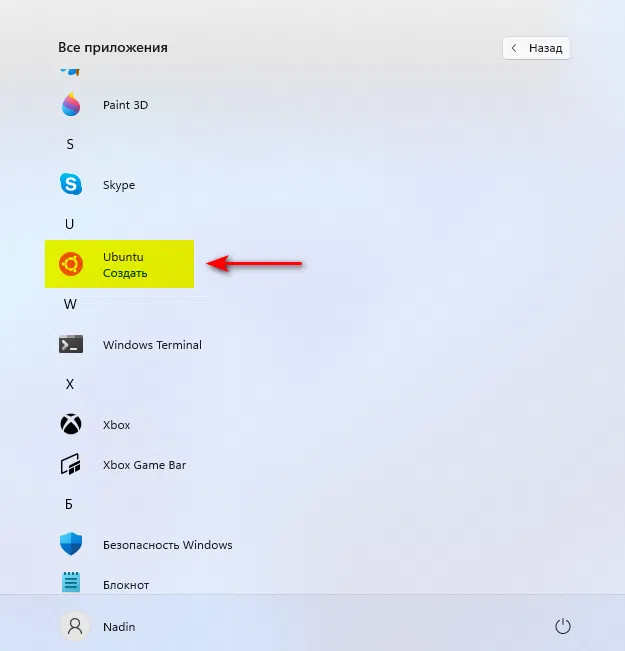Click the orange Ubuntu icon
Image resolution: width=625 pixels, height=651 pixels.
coord(71,264)
